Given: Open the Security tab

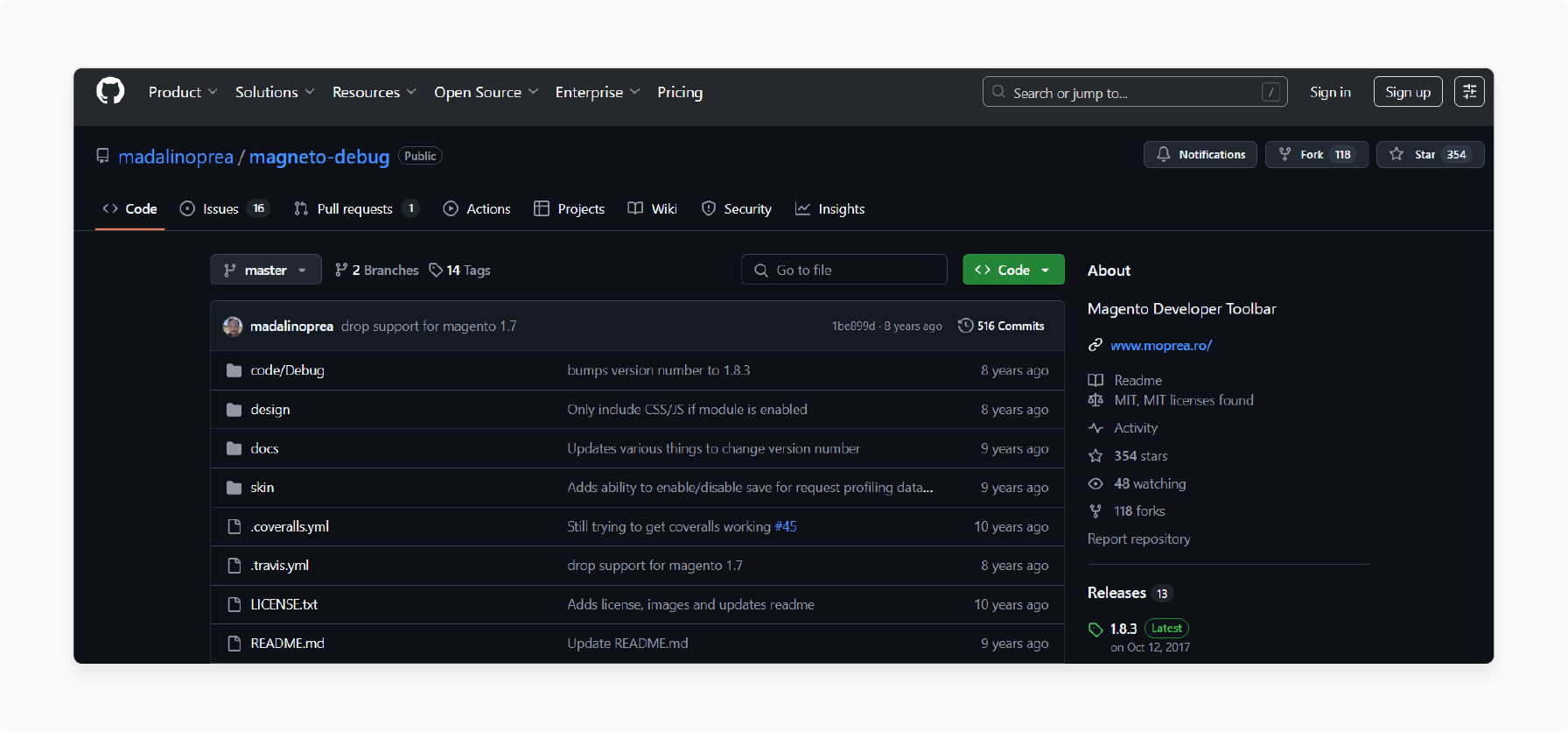Looking at the screenshot, I should [737, 208].
